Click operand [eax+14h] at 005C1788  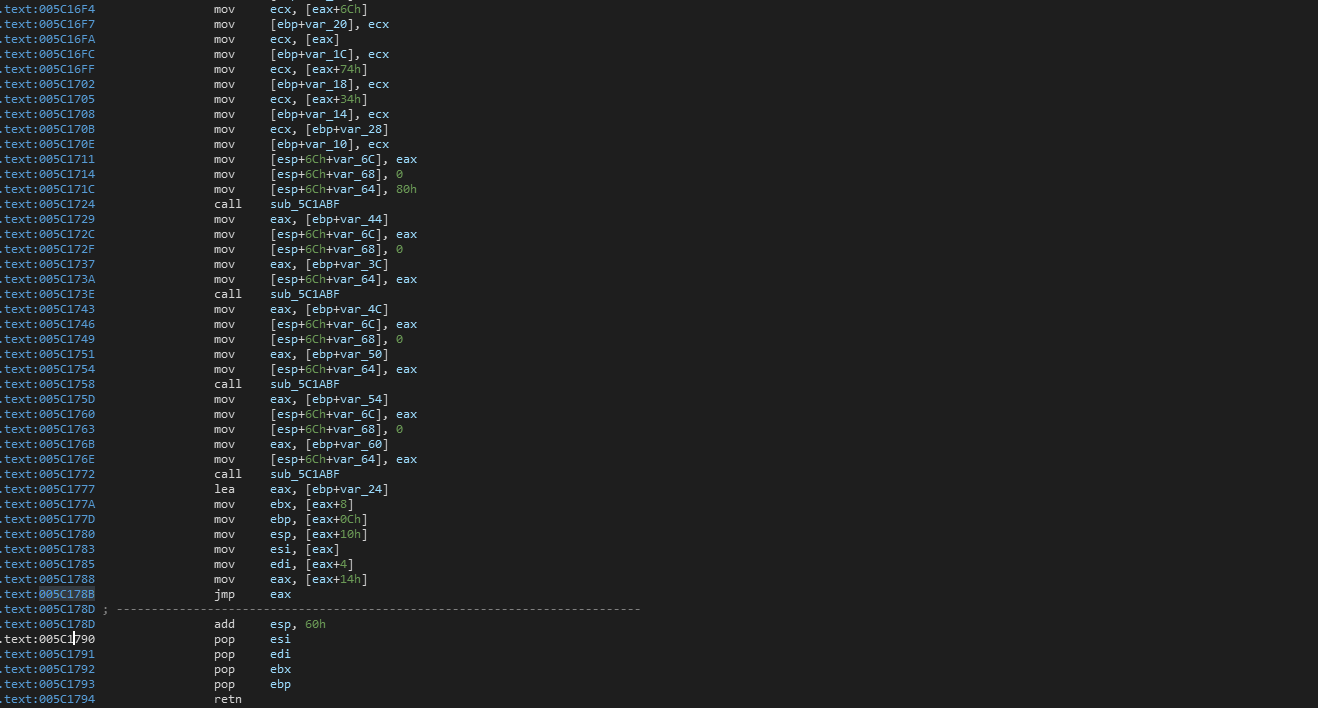pyautogui.click(x=337, y=579)
